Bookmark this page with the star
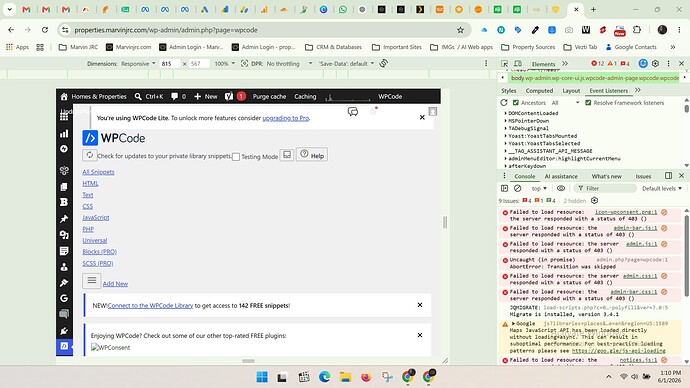Viewport: 690px width, 388px height. [x=460, y=30]
